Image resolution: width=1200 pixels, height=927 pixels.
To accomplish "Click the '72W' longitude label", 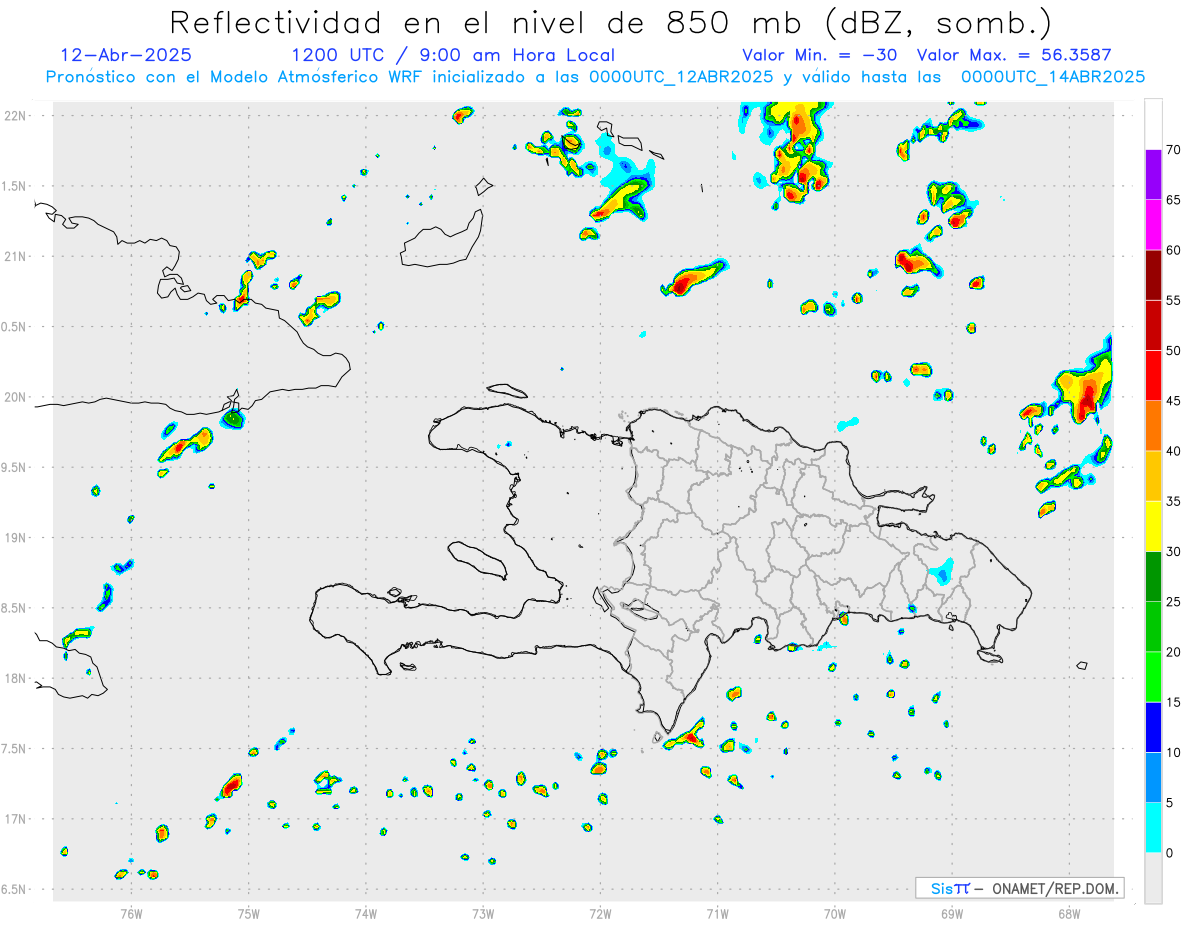I will [600, 915].
